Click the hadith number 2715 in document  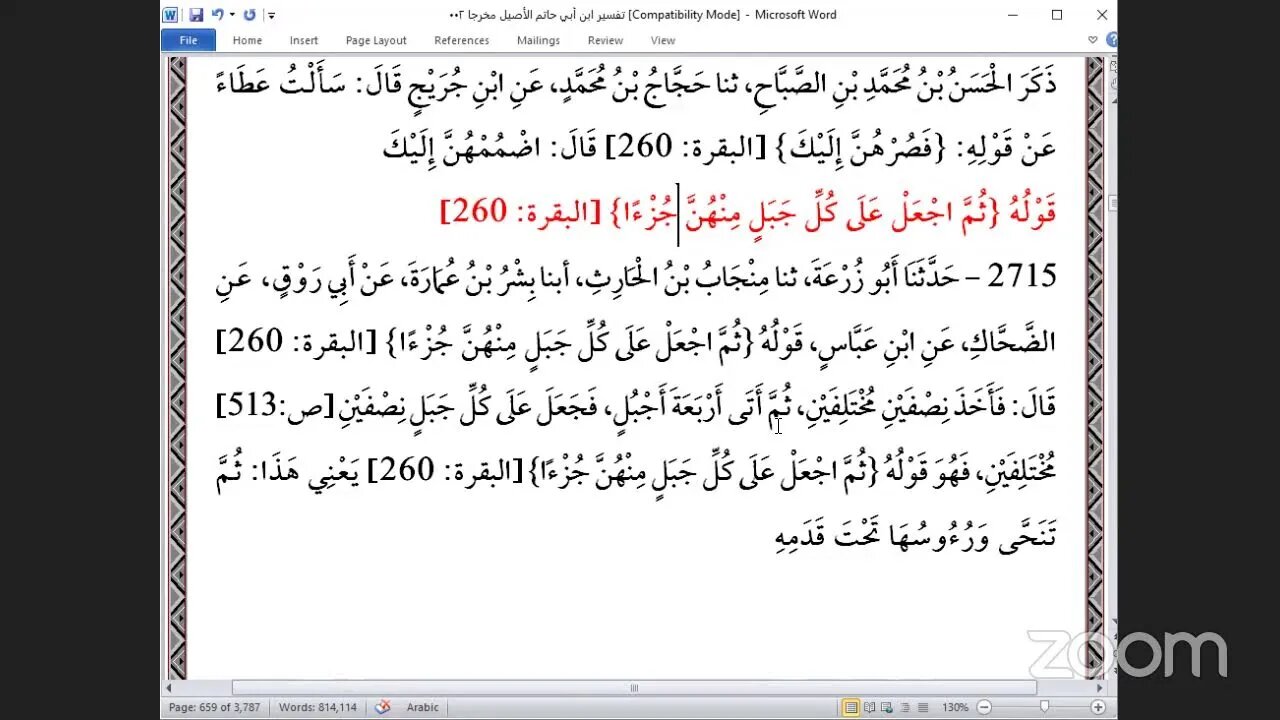1021,275
